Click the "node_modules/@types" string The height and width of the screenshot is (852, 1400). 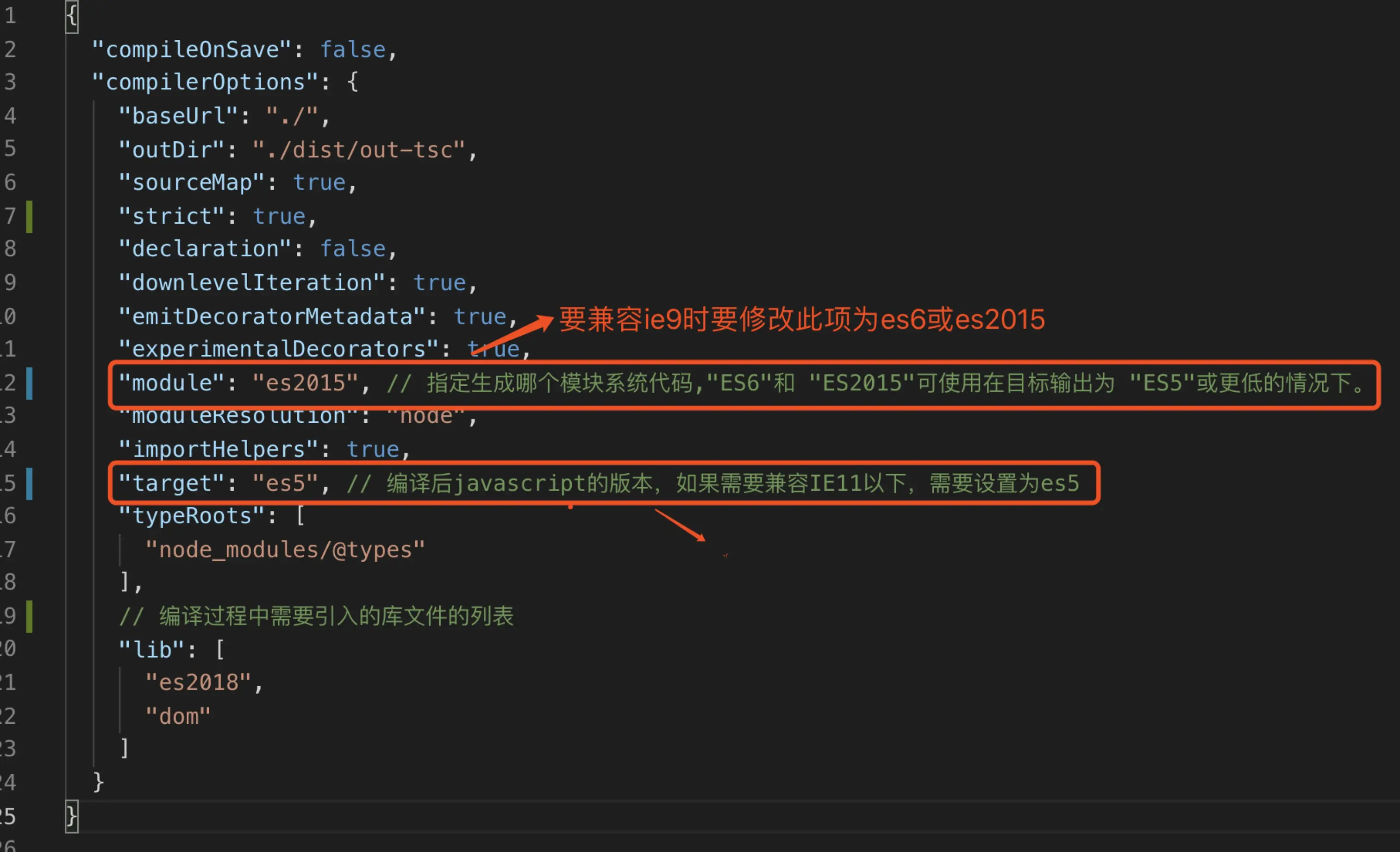pyautogui.click(x=285, y=550)
